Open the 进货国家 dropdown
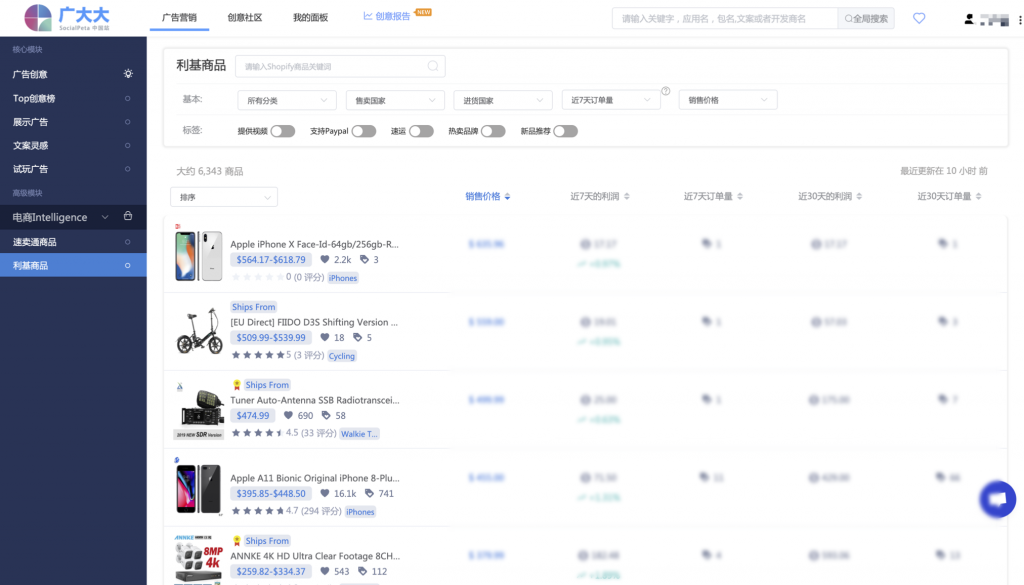This screenshot has width=1024, height=585. tap(503, 100)
